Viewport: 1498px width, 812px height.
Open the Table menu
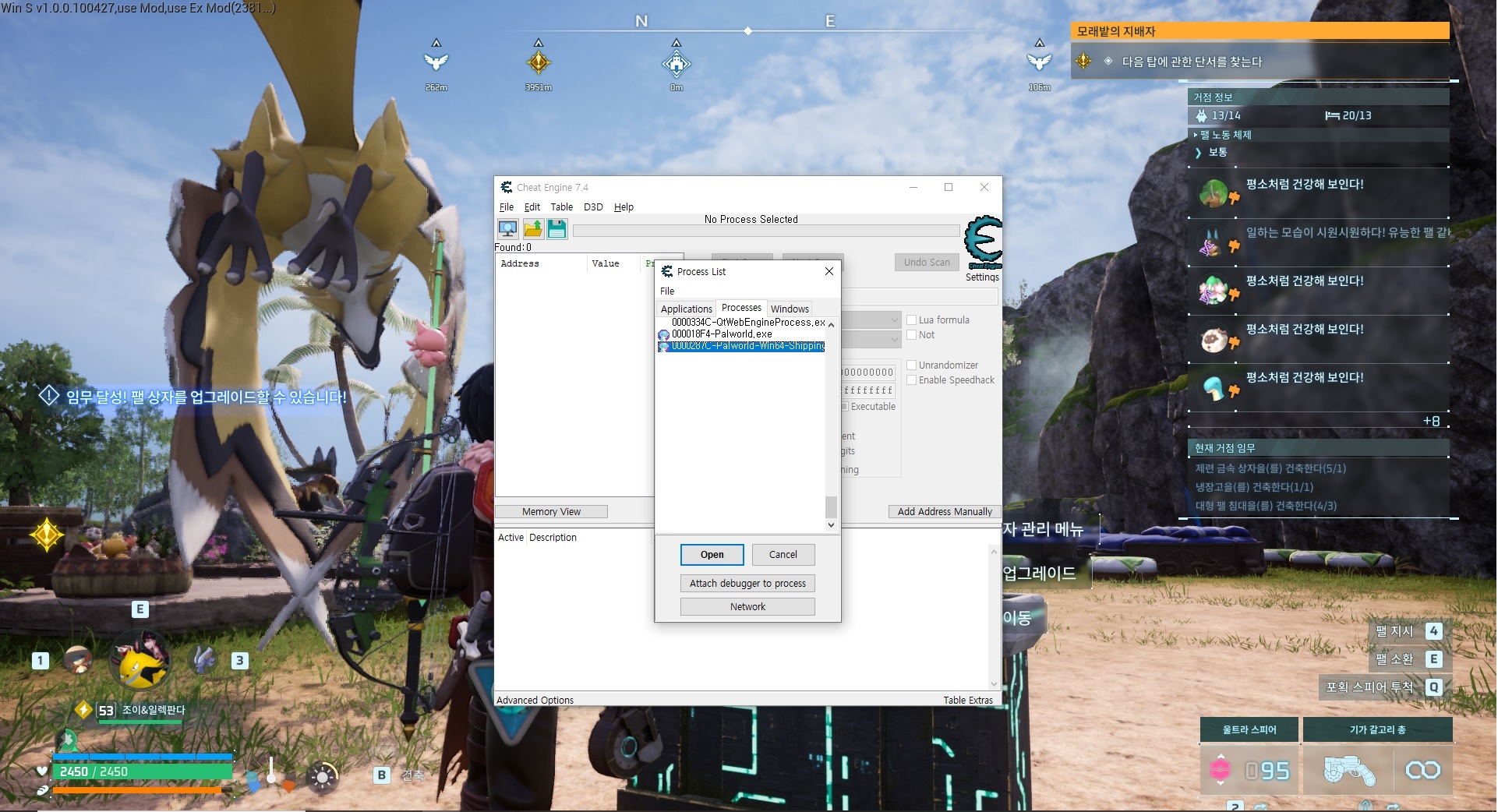tap(561, 207)
